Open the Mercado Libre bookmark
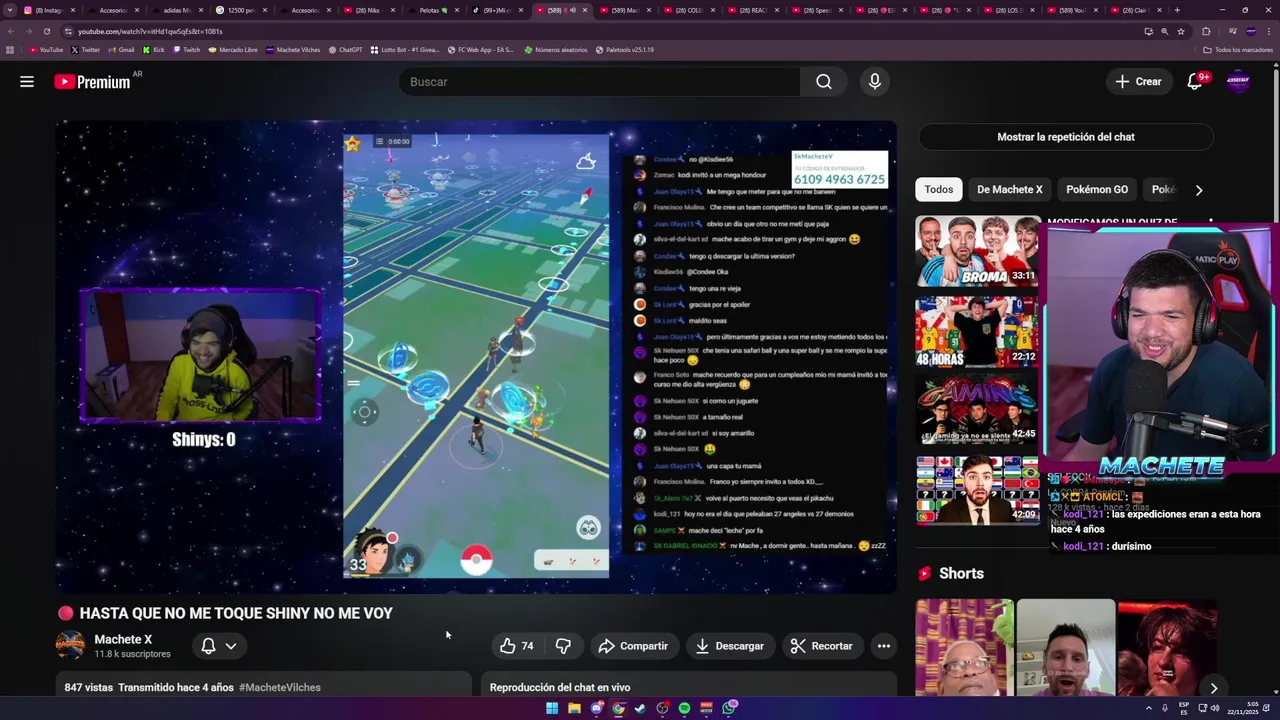The image size is (1280, 720). [x=233, y=50]
